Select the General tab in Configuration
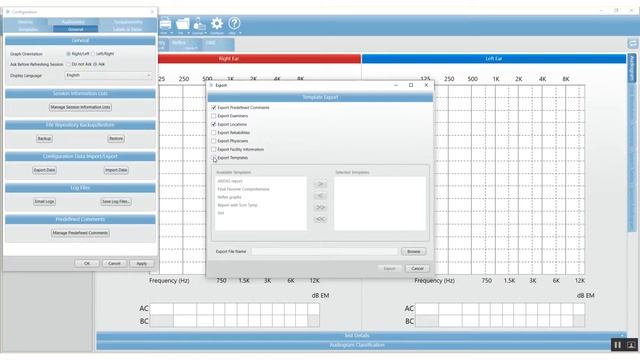 click(76, 29)
